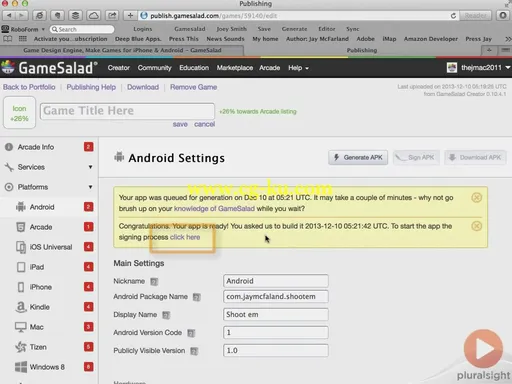This screenshot has width=512, height=384.
Task: Open the thejmac2011 account dropdown
Action: (479, 68)
